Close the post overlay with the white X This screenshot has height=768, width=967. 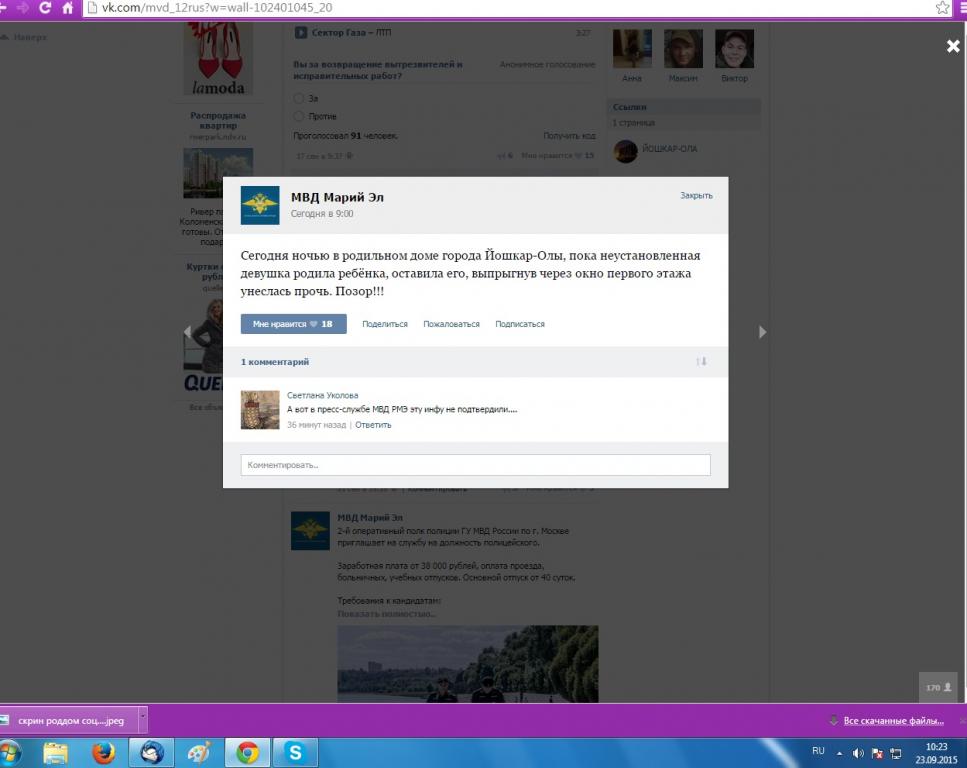coord(953,46)
